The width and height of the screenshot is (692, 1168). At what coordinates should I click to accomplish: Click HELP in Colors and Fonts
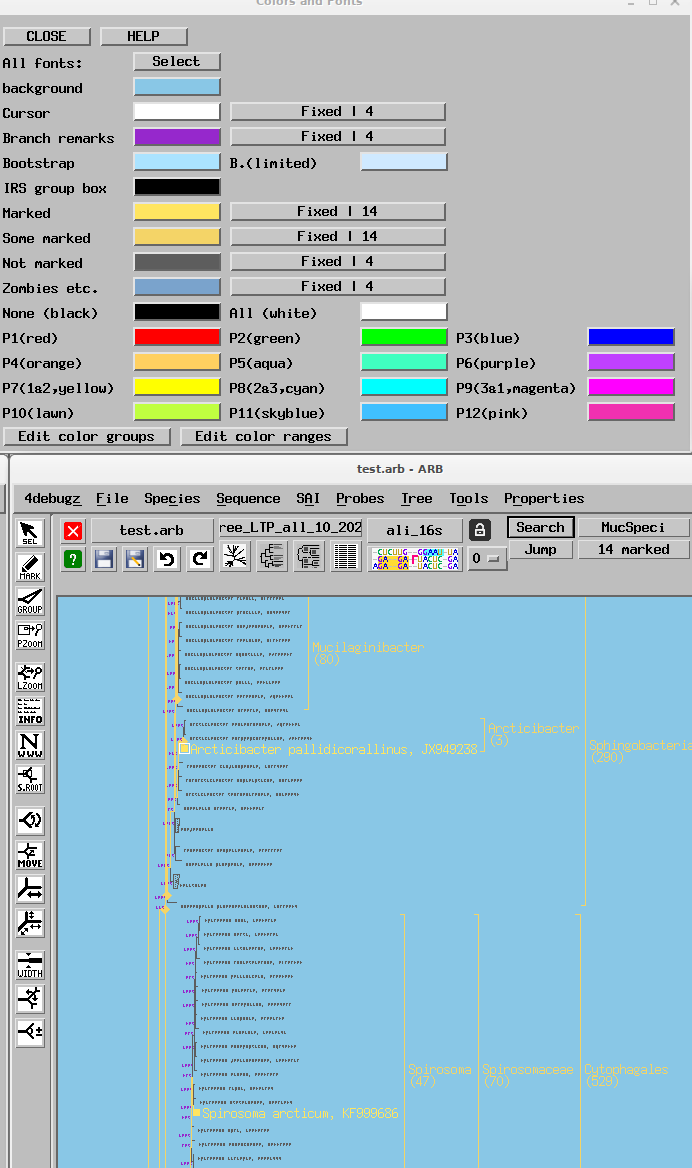(143, 36)
